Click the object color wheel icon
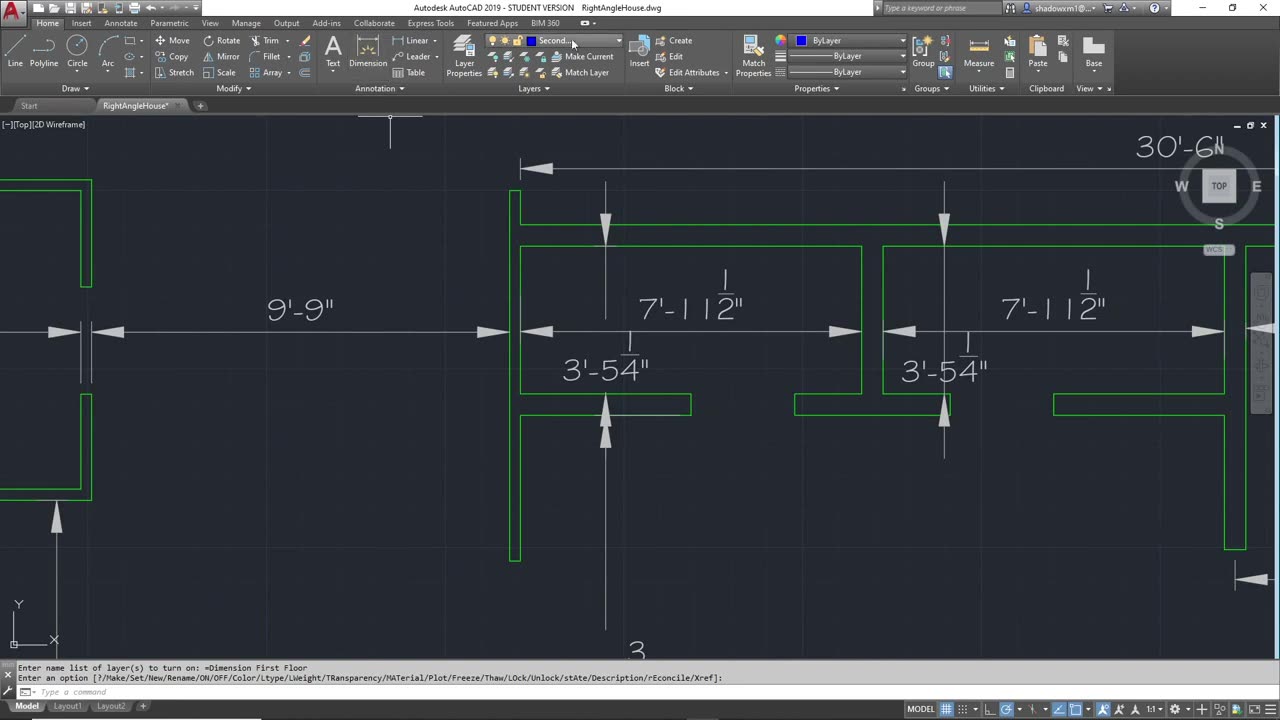1280x720 pixels. 781,41
